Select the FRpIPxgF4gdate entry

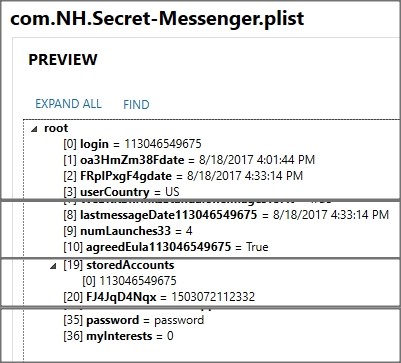[183, 176]
